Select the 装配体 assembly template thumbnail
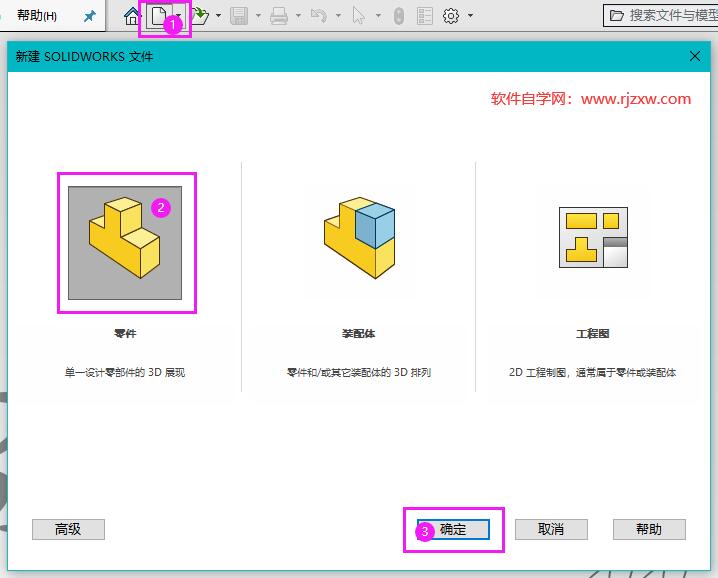This screenshot has width=718, height=578. click(x=359, y=238)
